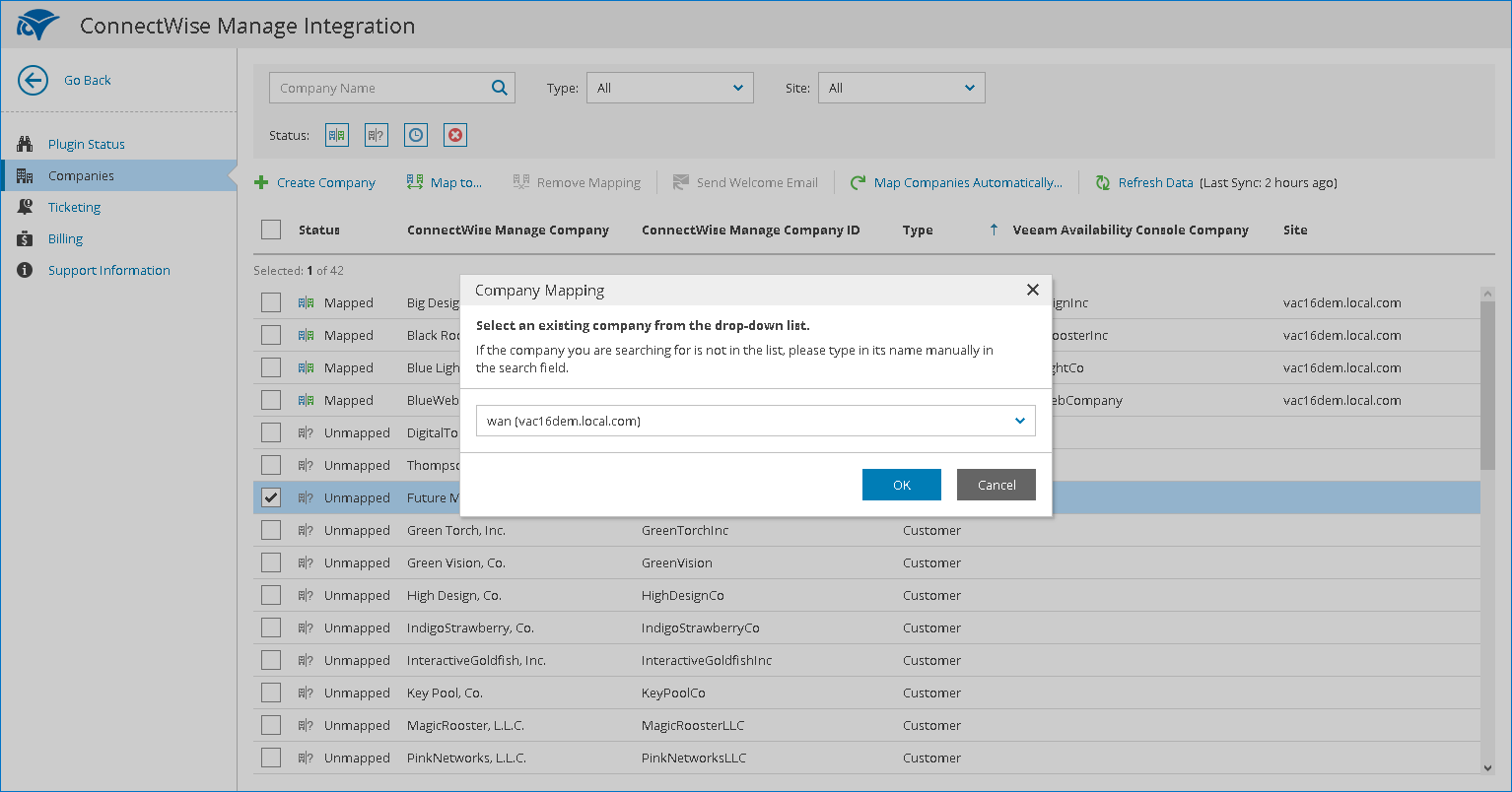Image resolution: width=1512 pixels, height=792 pixels.
Task: Click the search magnifier icon
Action: coord(500,88)
